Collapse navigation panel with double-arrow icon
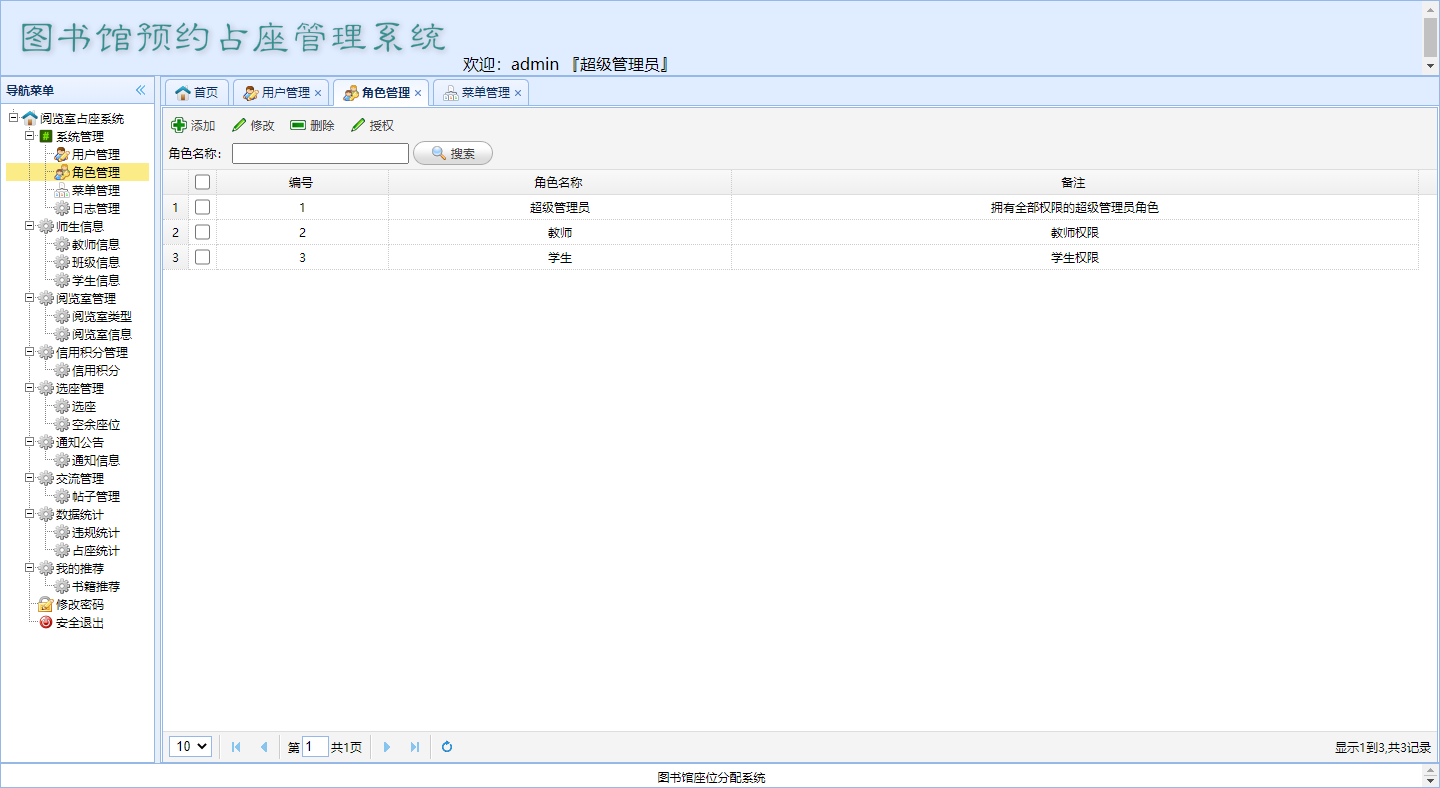Screen dimensions: 1440x788 click(140, 90)
